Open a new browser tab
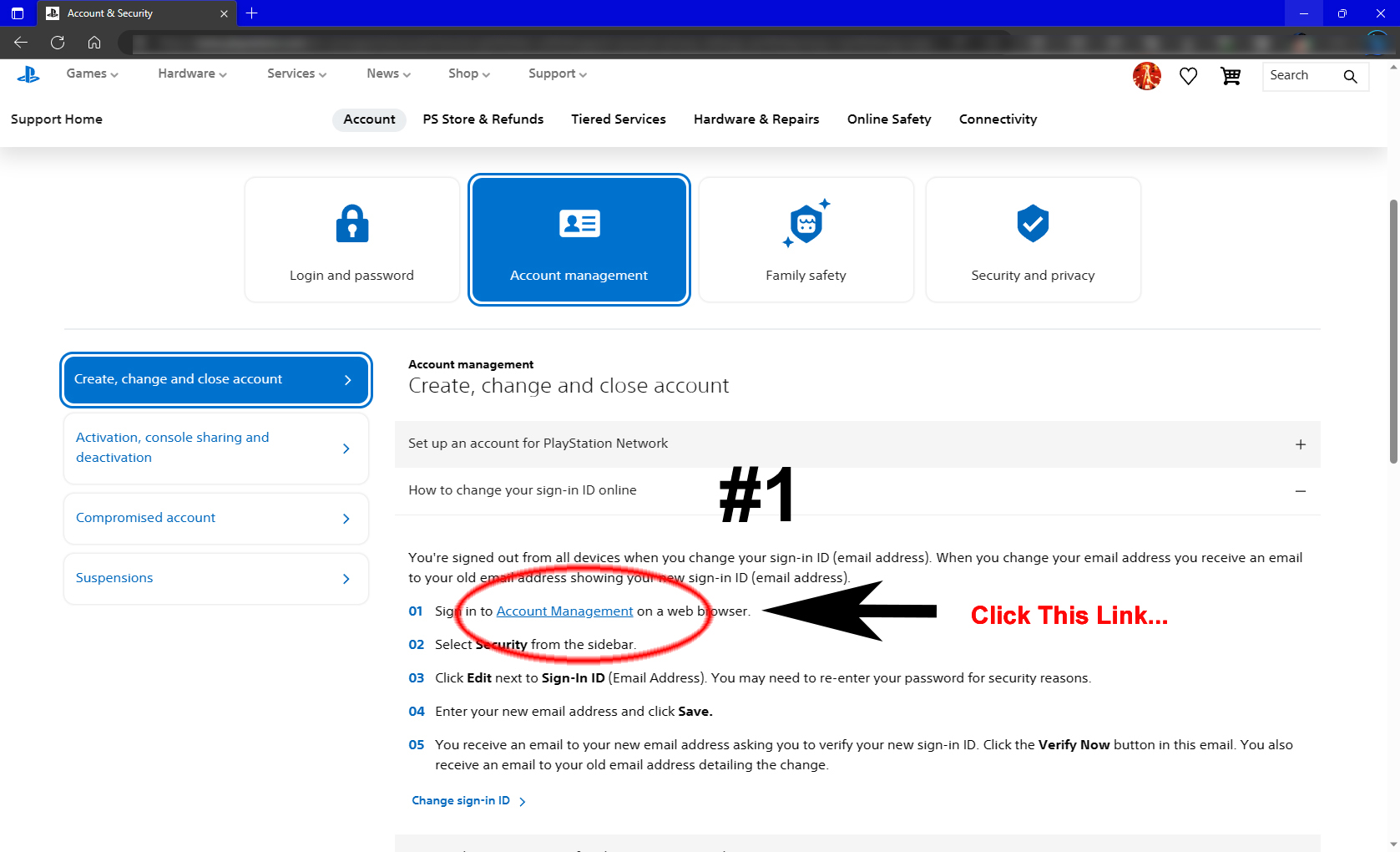Screen dimensions: 1400x852 pyautogui.click(x=252, y=13)
